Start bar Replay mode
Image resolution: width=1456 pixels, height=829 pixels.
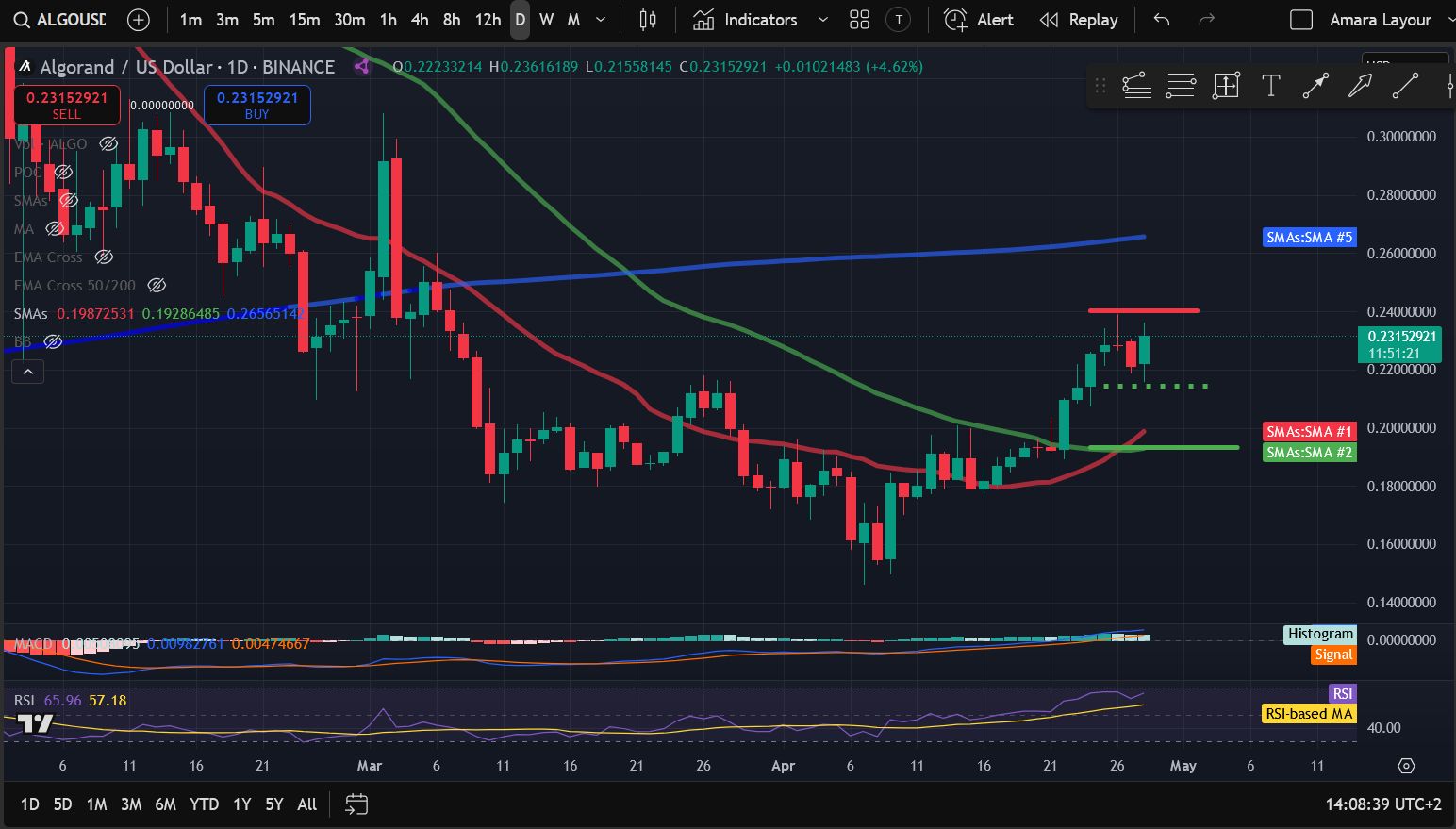point(1079,20)
